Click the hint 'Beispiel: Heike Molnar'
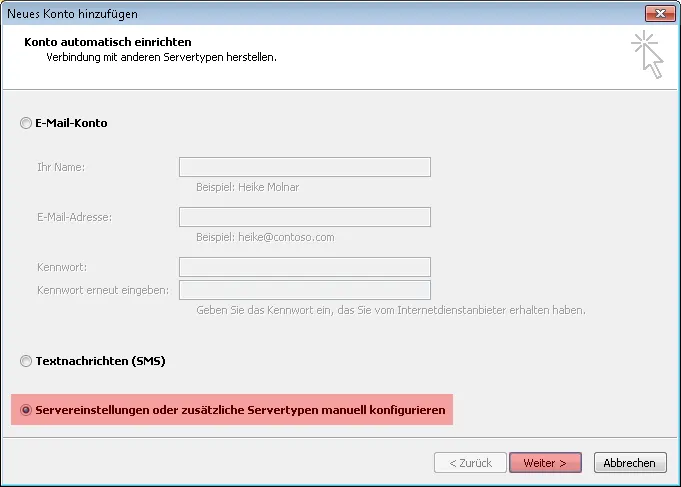The width and height of the screenshot is (681, 487). pyautogui.click(x=248, y=187)
